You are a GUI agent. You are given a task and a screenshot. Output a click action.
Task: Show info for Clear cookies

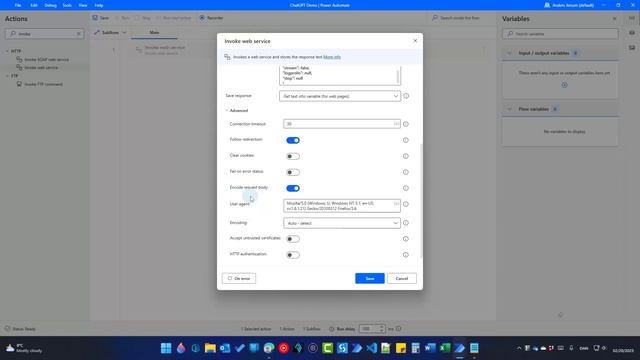[x=406, y=156]
